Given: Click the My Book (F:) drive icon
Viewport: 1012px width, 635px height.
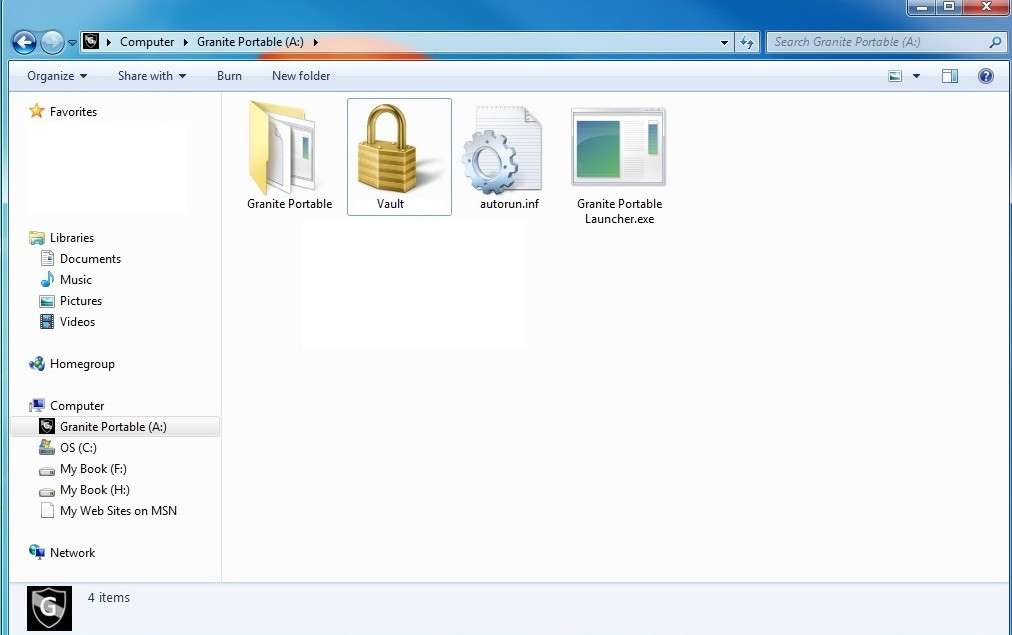Looking at the screenshot, I should click(x=46, y=470).
